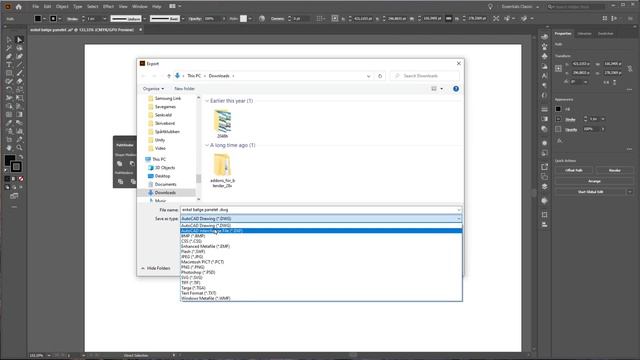This screenshot has width=640, height=360.
Task: Select the Gradient tool
Action: (19, 115)
